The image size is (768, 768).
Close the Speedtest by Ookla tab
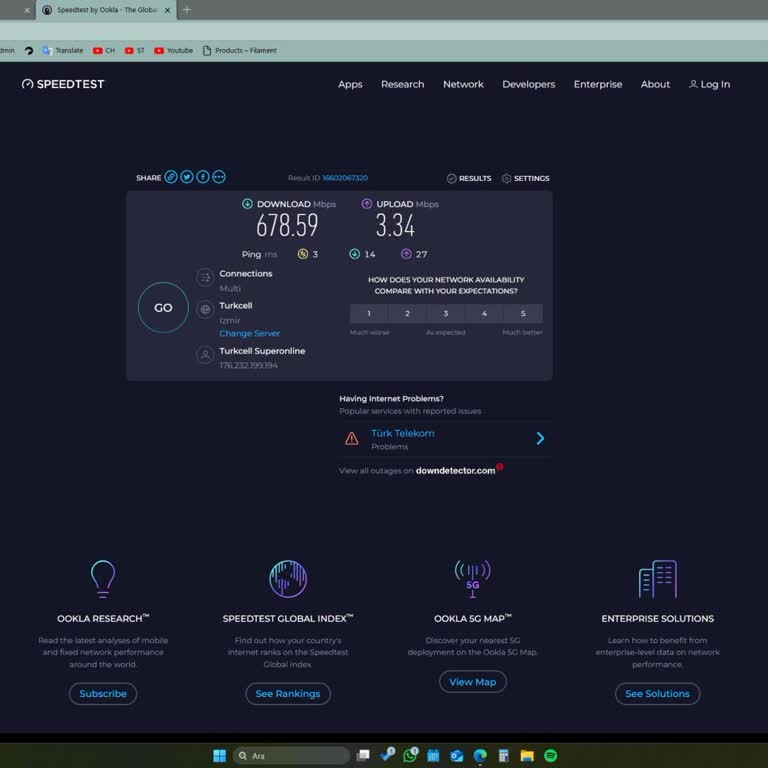pyautogui.click(x=167, y=10)
